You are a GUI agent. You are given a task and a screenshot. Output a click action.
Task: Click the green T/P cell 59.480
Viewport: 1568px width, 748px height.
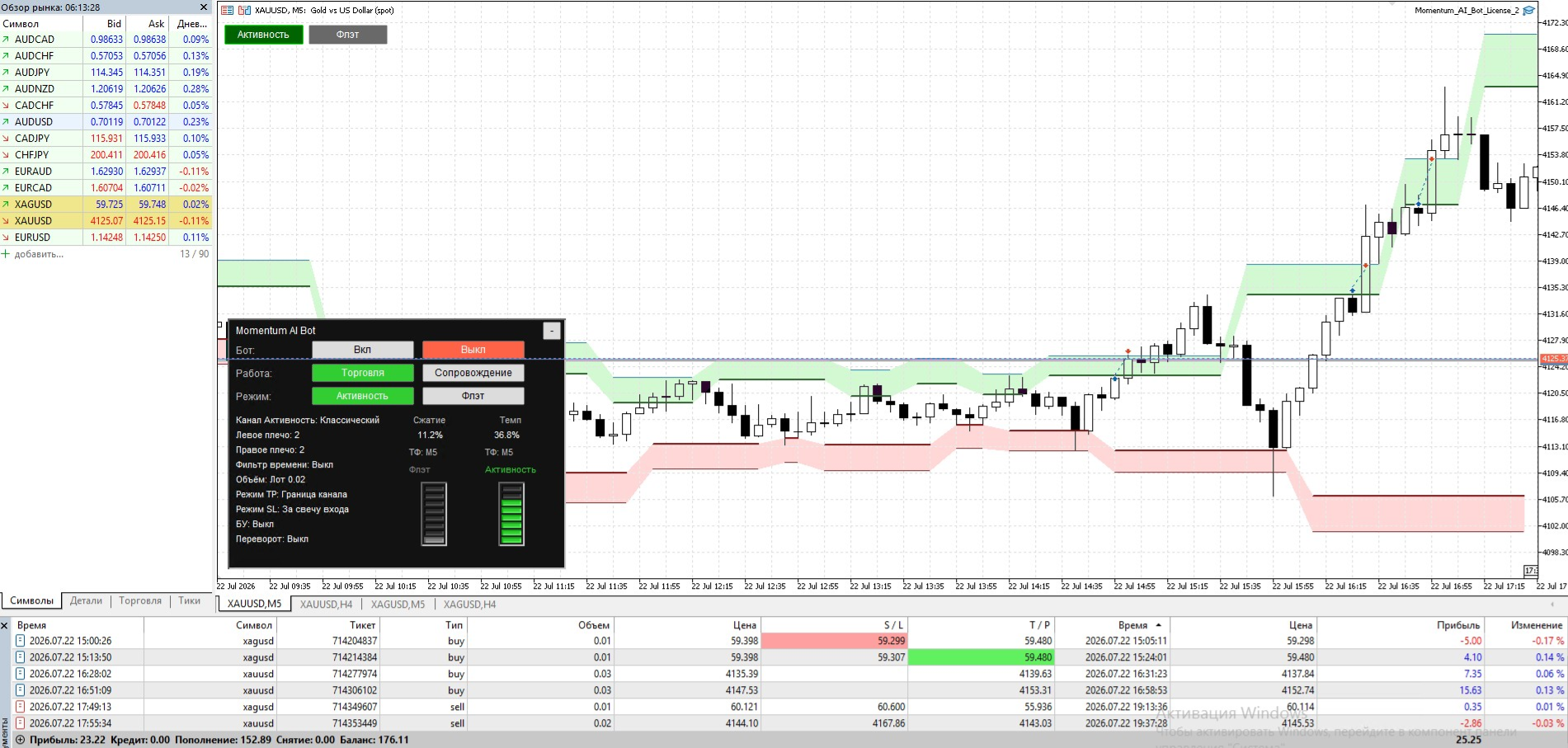[x=981, y=657]
